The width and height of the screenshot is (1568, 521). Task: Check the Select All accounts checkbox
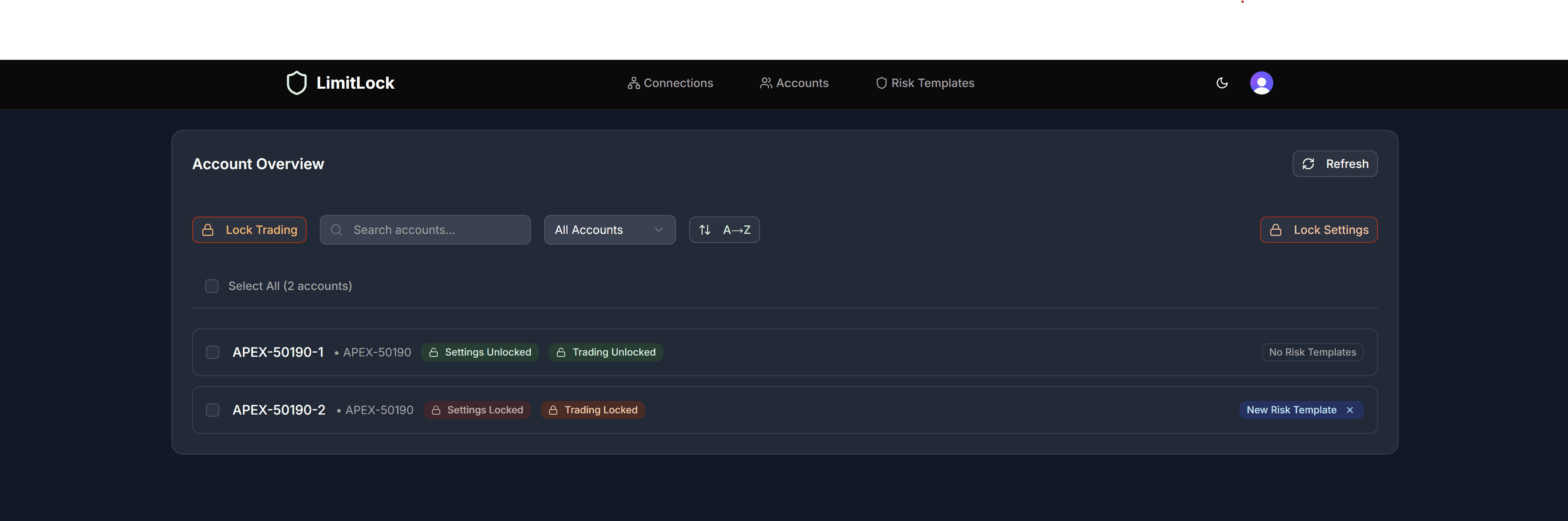(x=212, y=286)
